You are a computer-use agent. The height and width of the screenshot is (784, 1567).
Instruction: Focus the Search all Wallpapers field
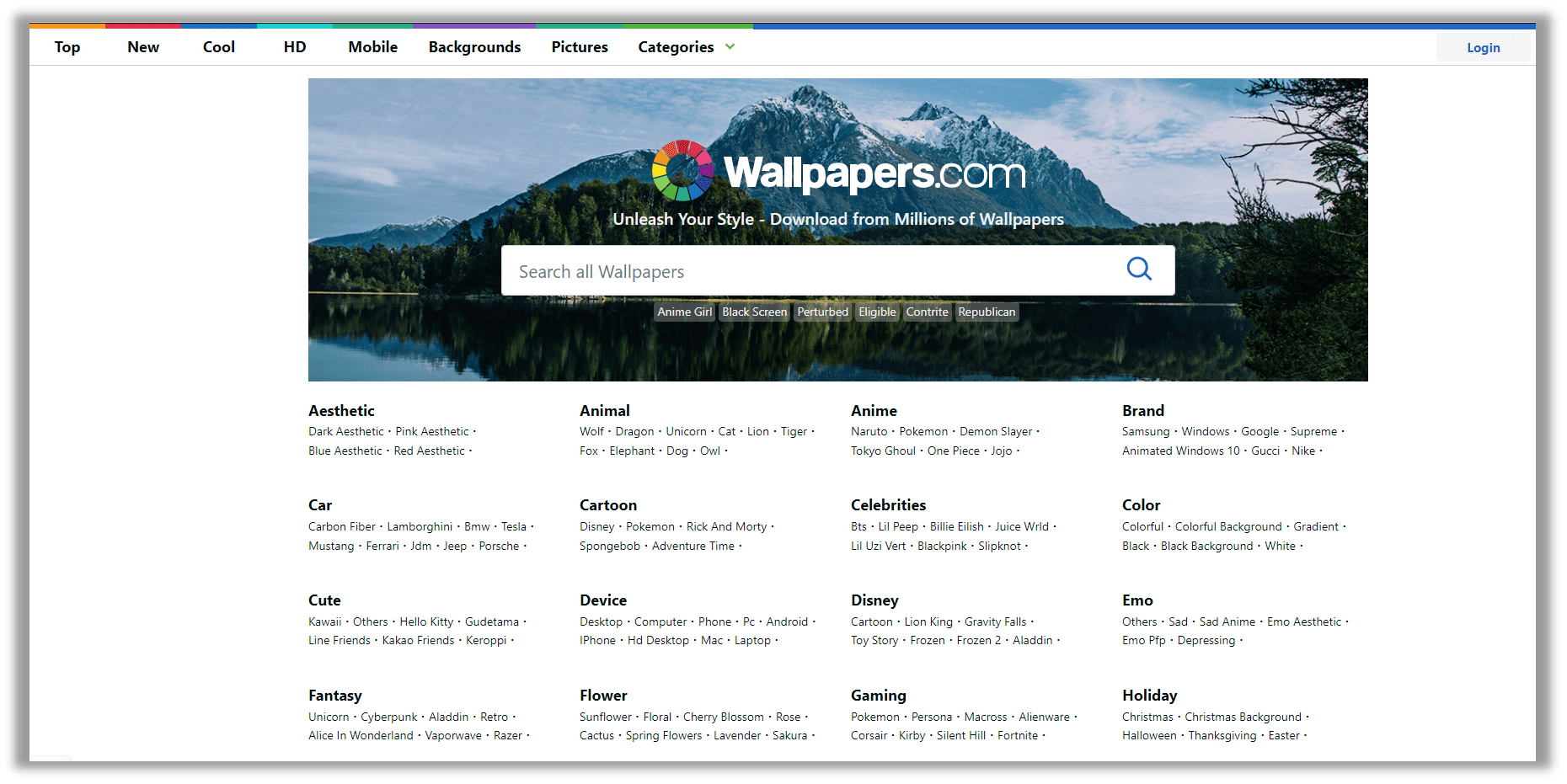(838, 270)
